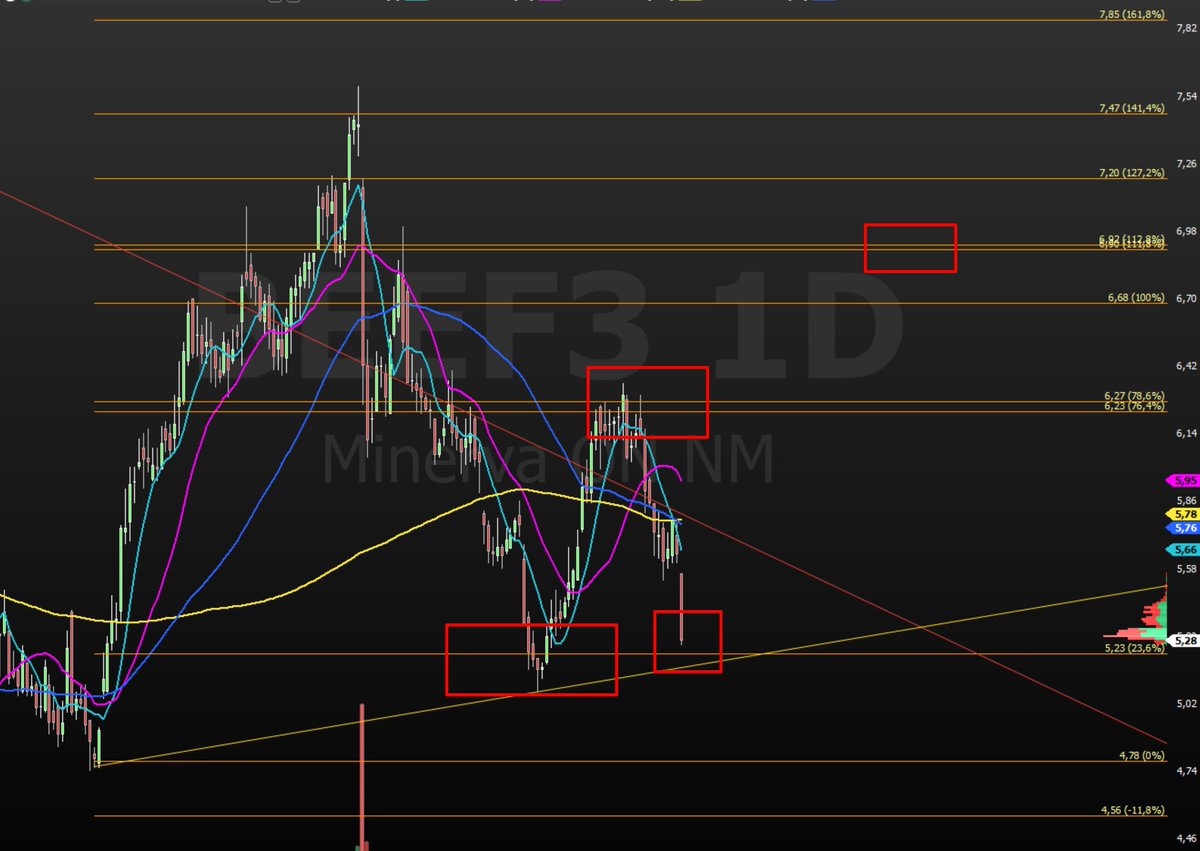Click the 5,23 (23,6%) Fibonacci level label
The width and height of the screenshot is (1200, 851).
(x=1134, y=648)
